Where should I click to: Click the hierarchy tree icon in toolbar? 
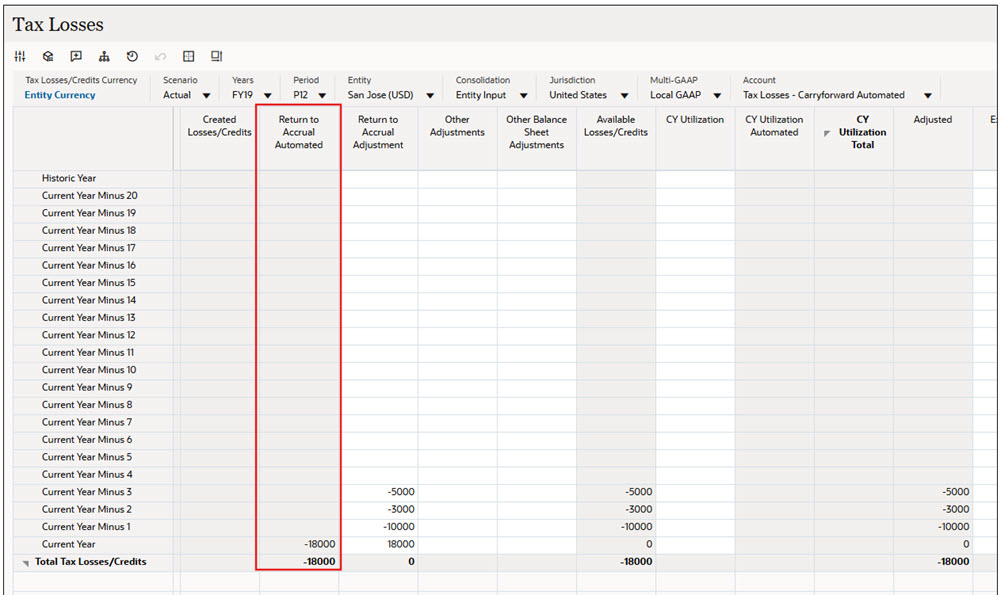[104, 56]
